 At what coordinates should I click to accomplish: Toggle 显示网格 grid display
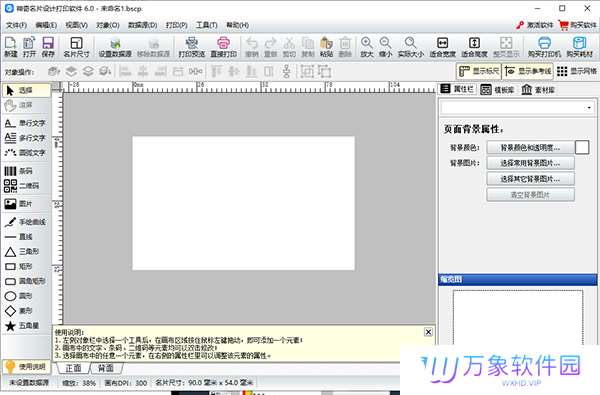click(577, 71)
